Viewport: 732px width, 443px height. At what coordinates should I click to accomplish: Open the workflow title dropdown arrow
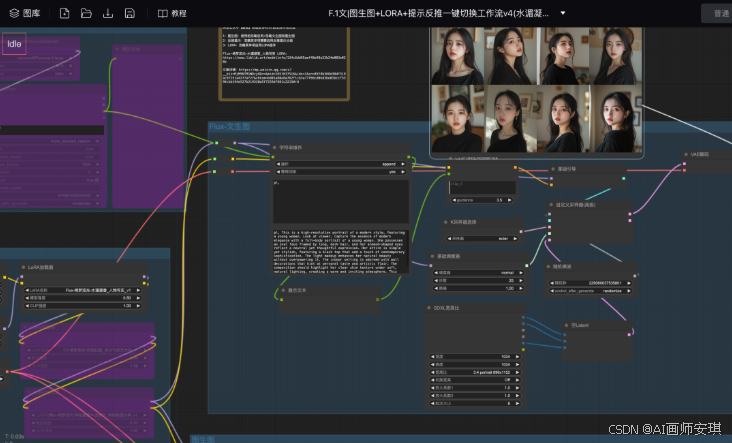[563, 13]
